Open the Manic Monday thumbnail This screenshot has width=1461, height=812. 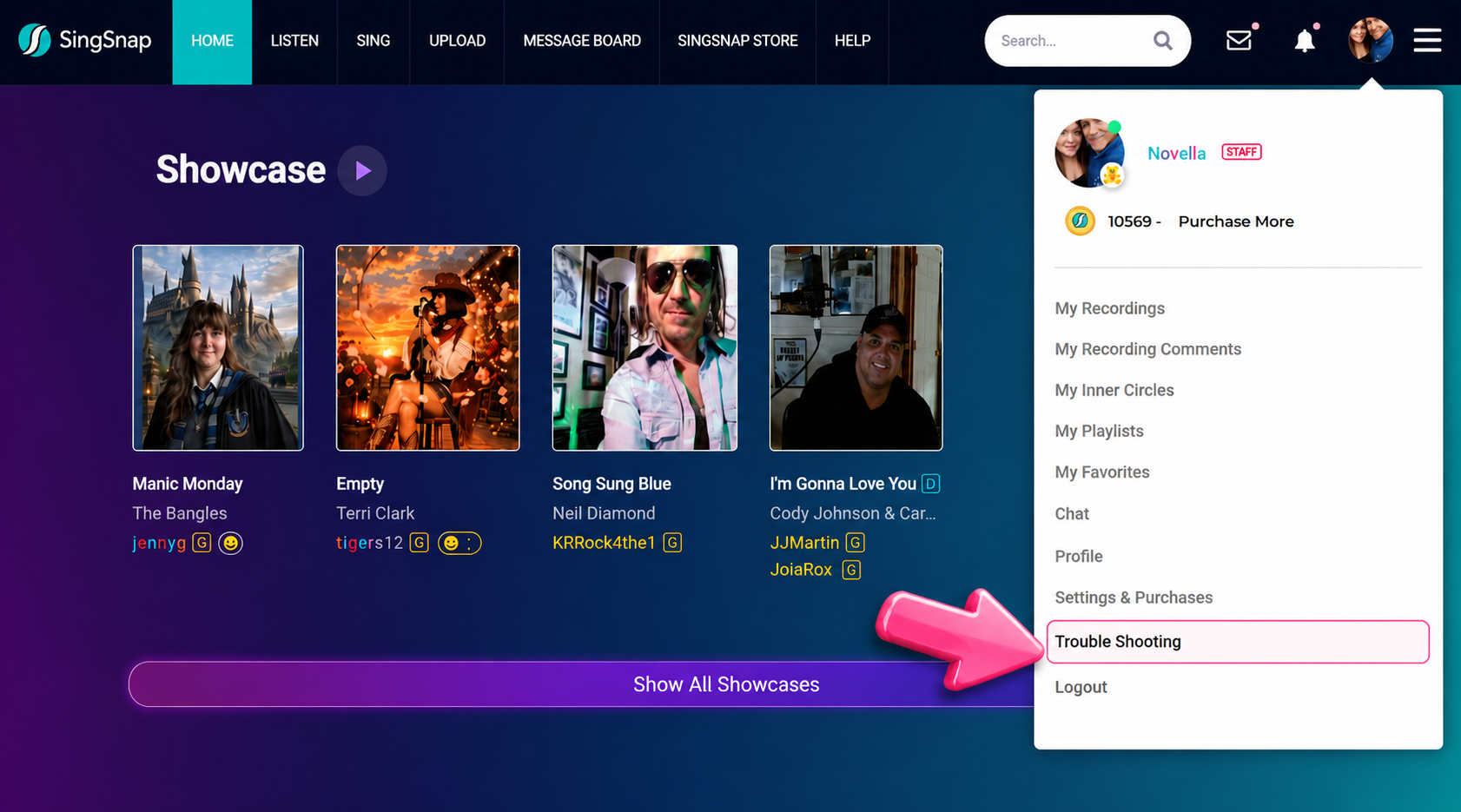coord(218,347)
